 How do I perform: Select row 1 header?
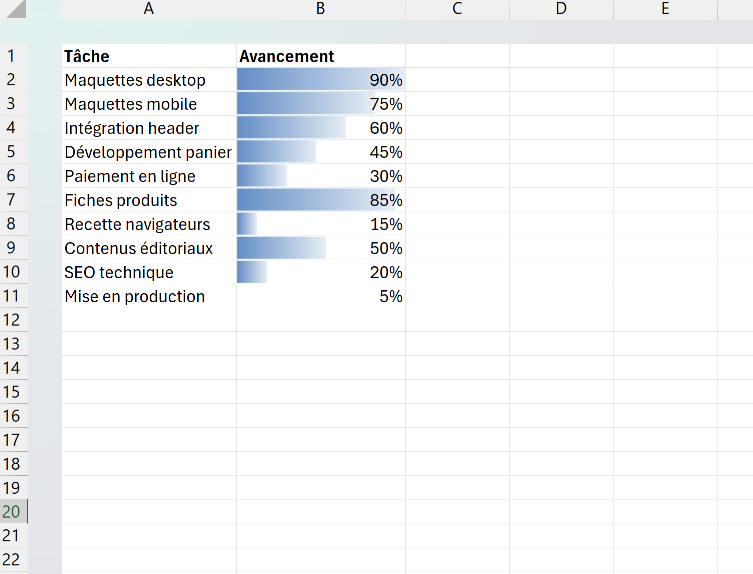pos(13,56)
